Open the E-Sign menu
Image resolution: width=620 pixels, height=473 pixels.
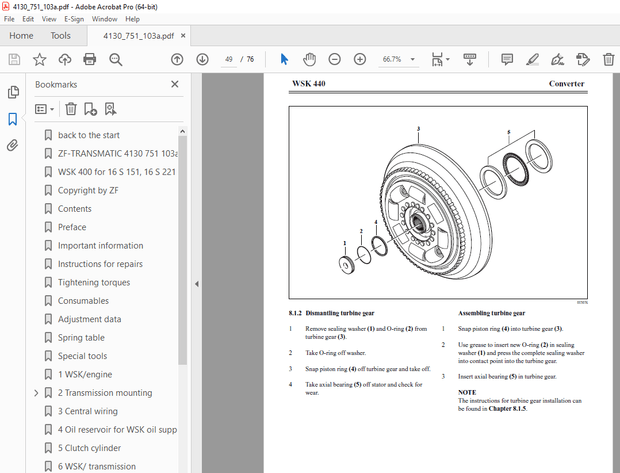click(x=74, y=19)
